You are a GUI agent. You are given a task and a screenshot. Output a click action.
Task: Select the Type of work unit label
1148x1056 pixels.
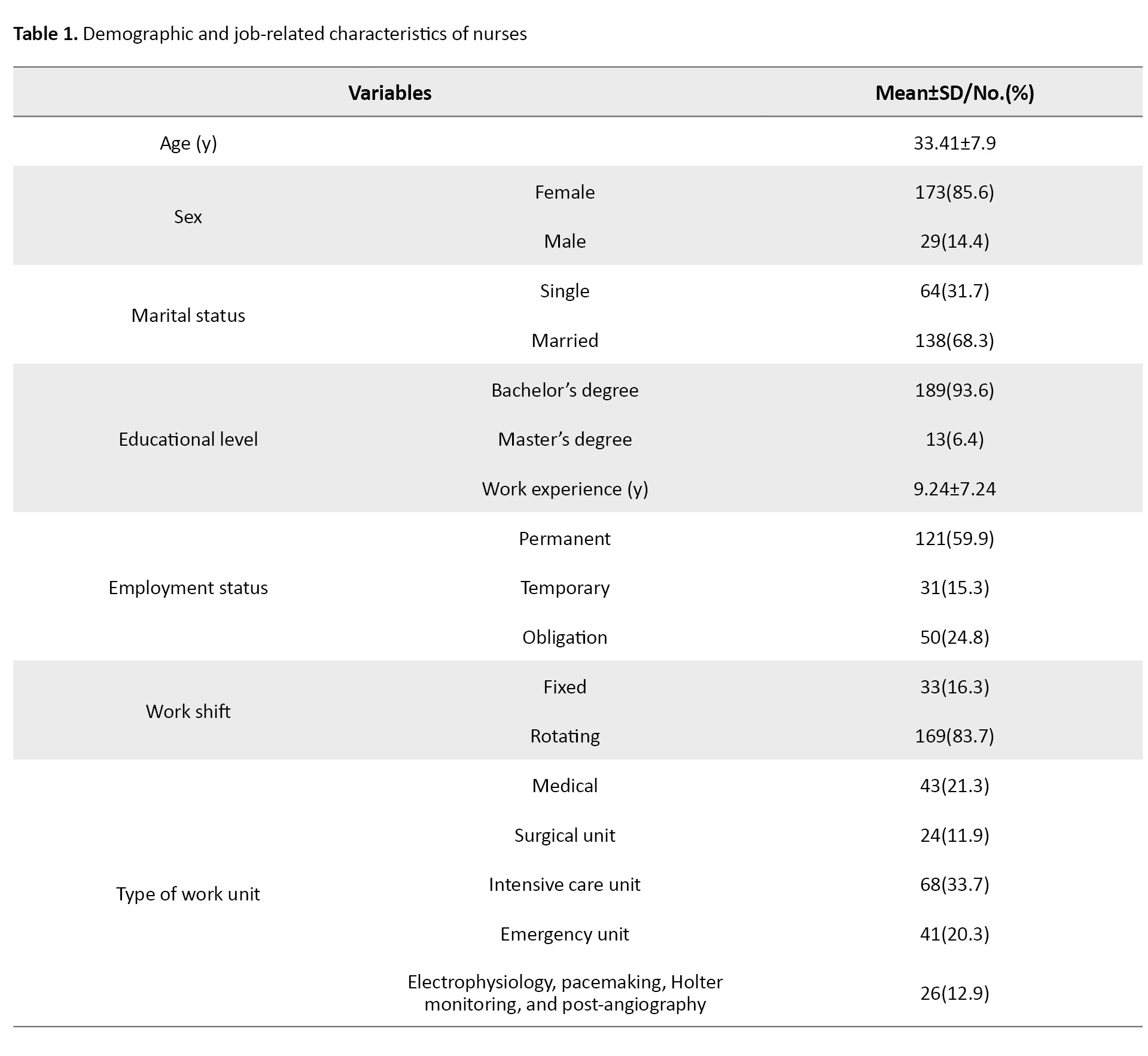point(188,894)
